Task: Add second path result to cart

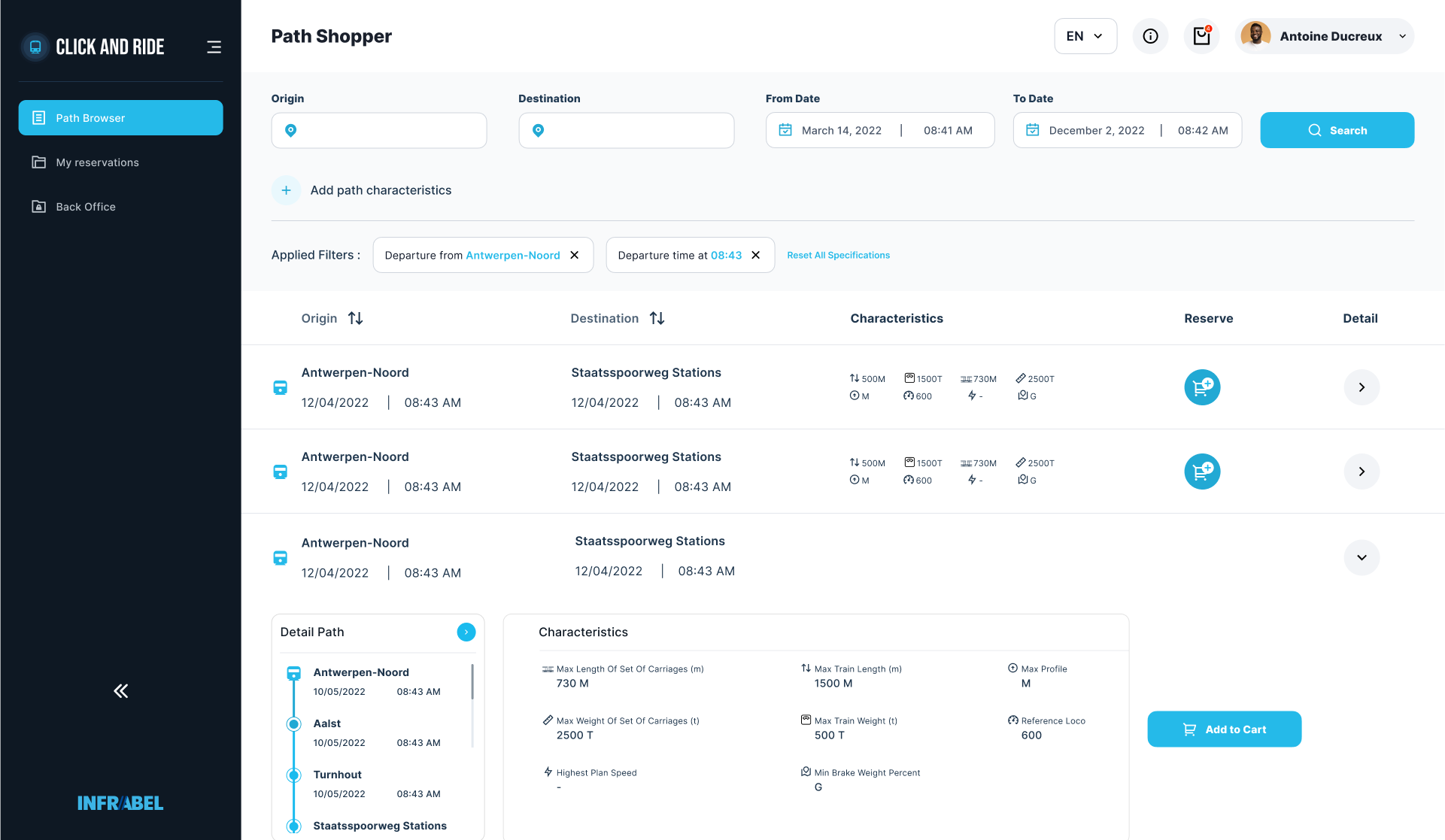Action: tap(1202, 472)
